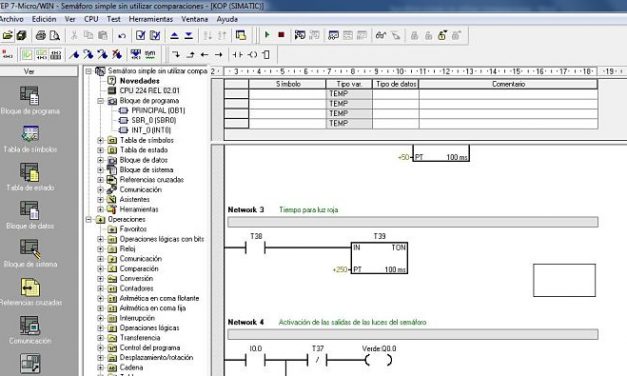Select the Novedades tree item
This screenshot has height=376, width=627.
(139, 81)
